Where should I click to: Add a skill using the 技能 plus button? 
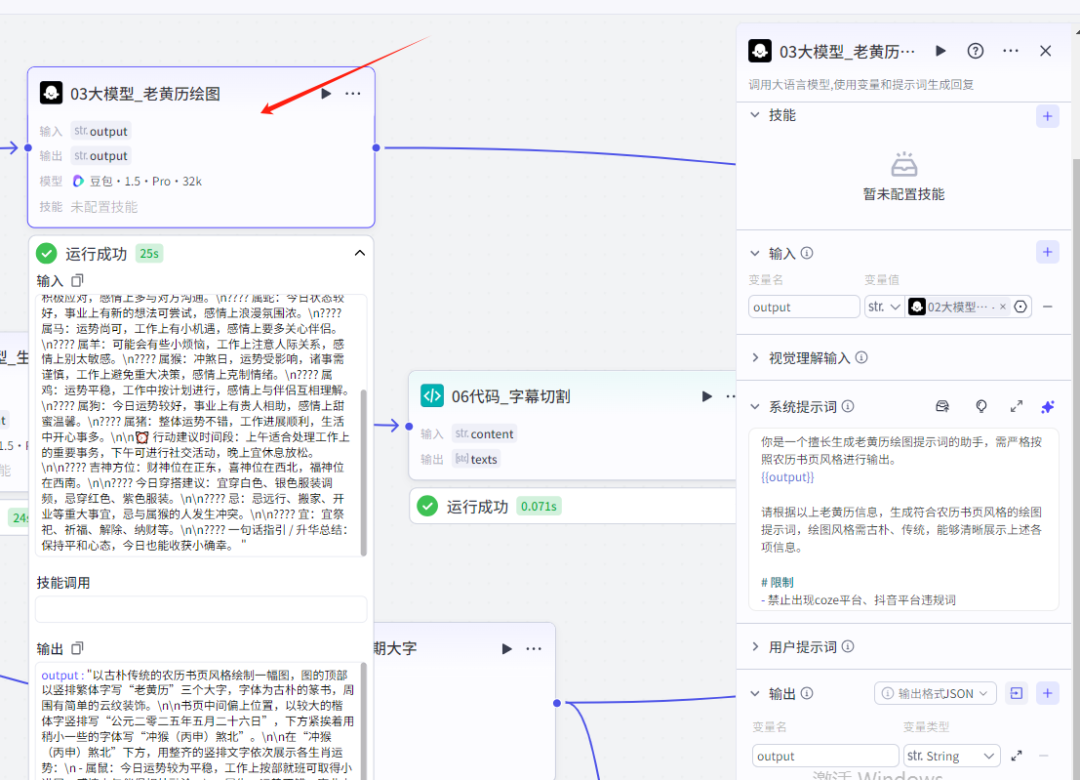[x=1047, y=116]
